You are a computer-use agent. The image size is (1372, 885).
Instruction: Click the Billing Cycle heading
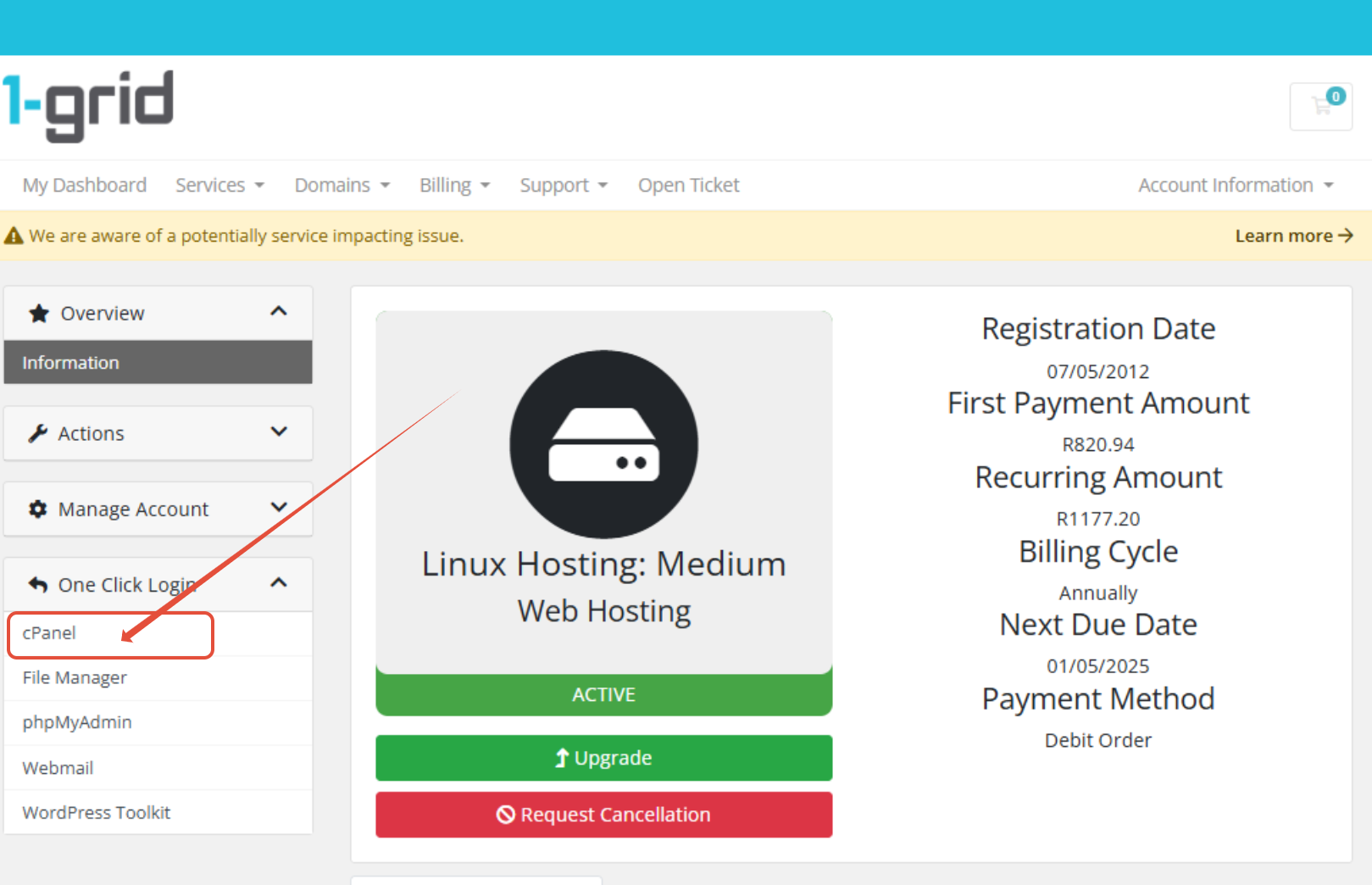click(1098, 552)
